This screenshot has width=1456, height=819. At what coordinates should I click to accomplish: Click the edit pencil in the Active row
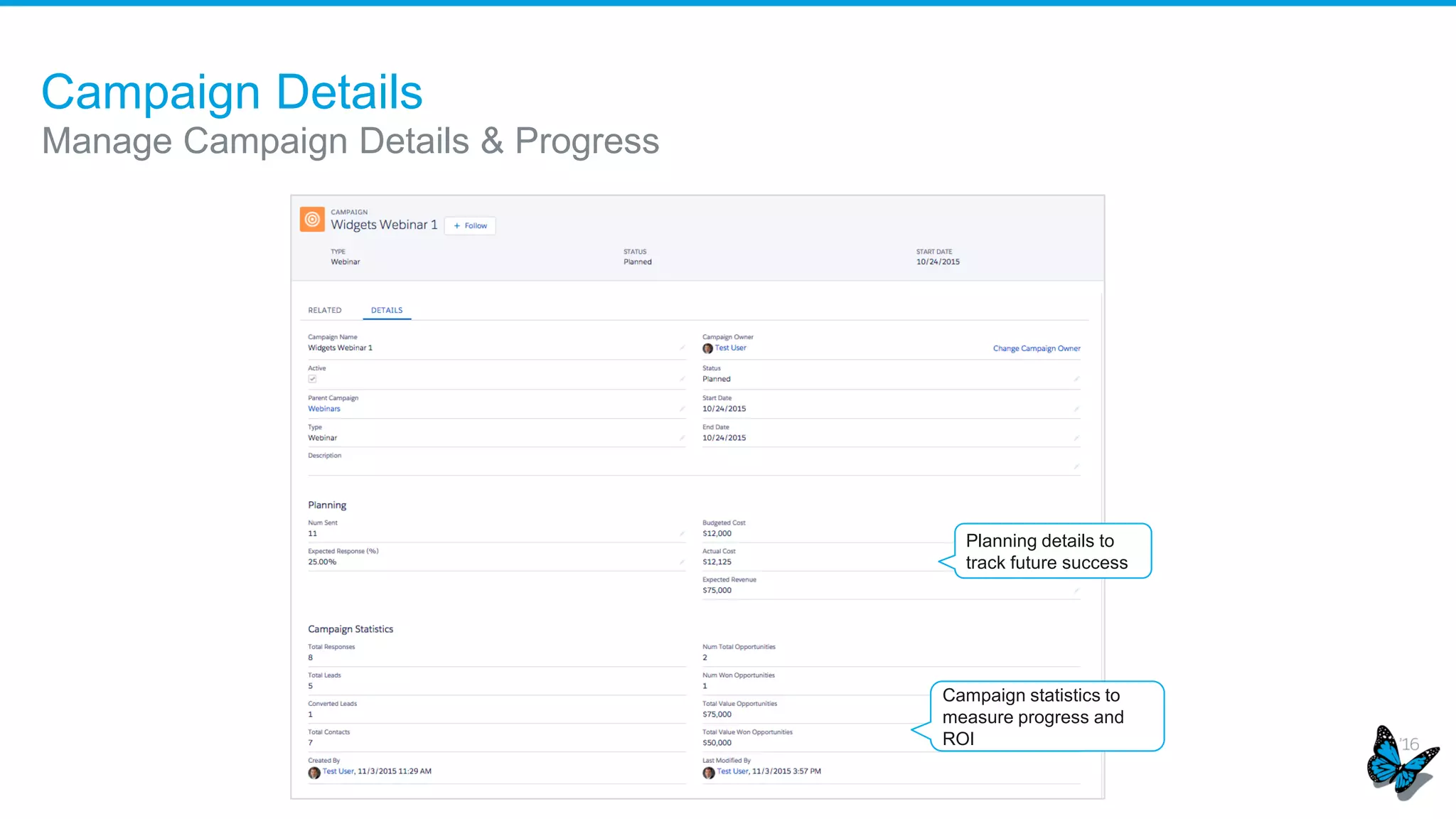(x=682, y=379)
